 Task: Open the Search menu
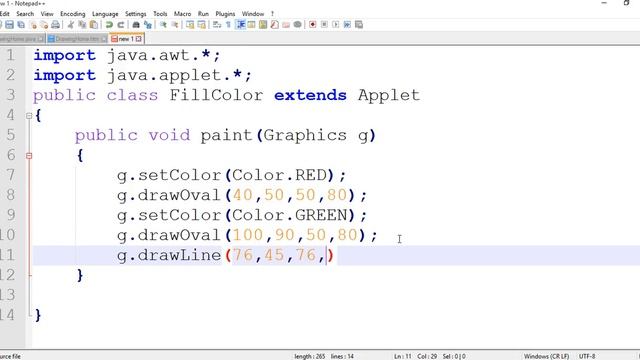(25, 14)
